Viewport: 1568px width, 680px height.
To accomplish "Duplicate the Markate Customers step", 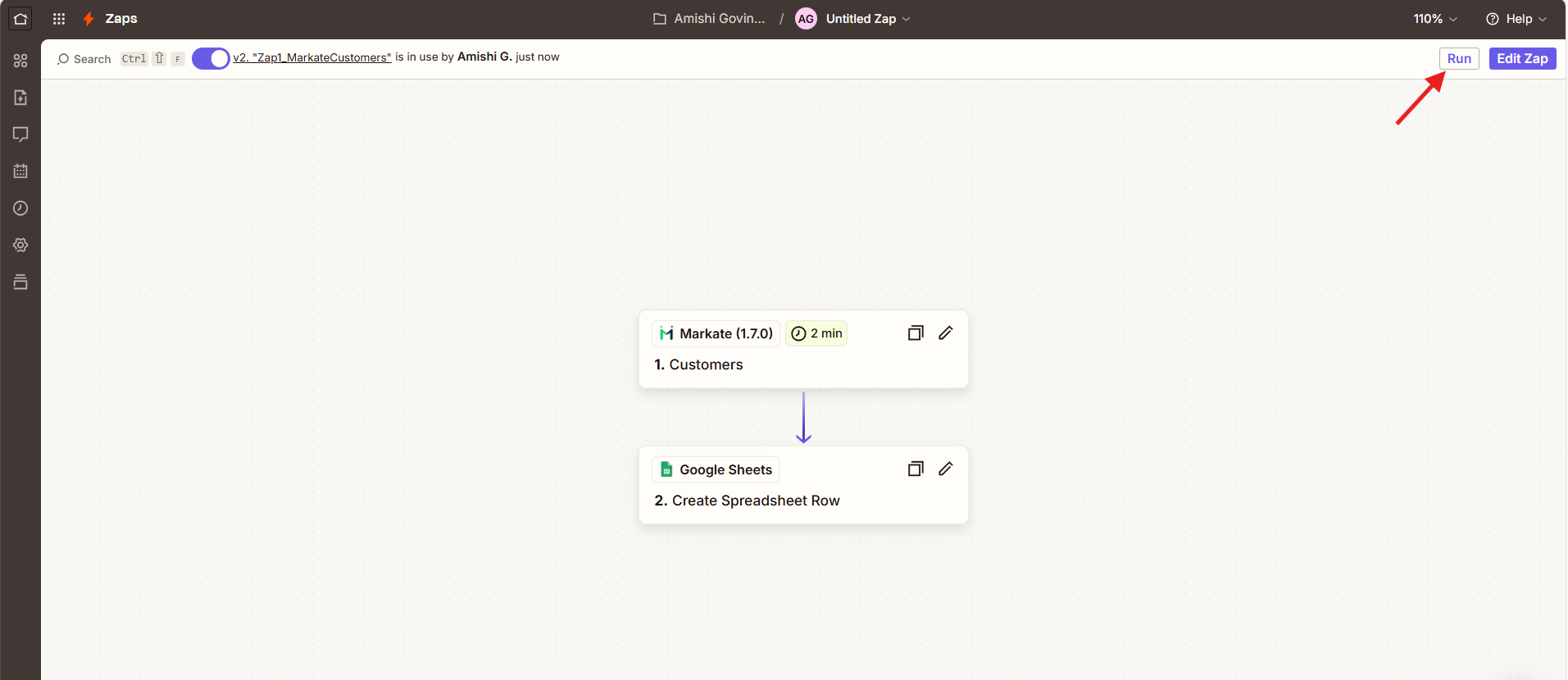I will [x=916, y=333].
